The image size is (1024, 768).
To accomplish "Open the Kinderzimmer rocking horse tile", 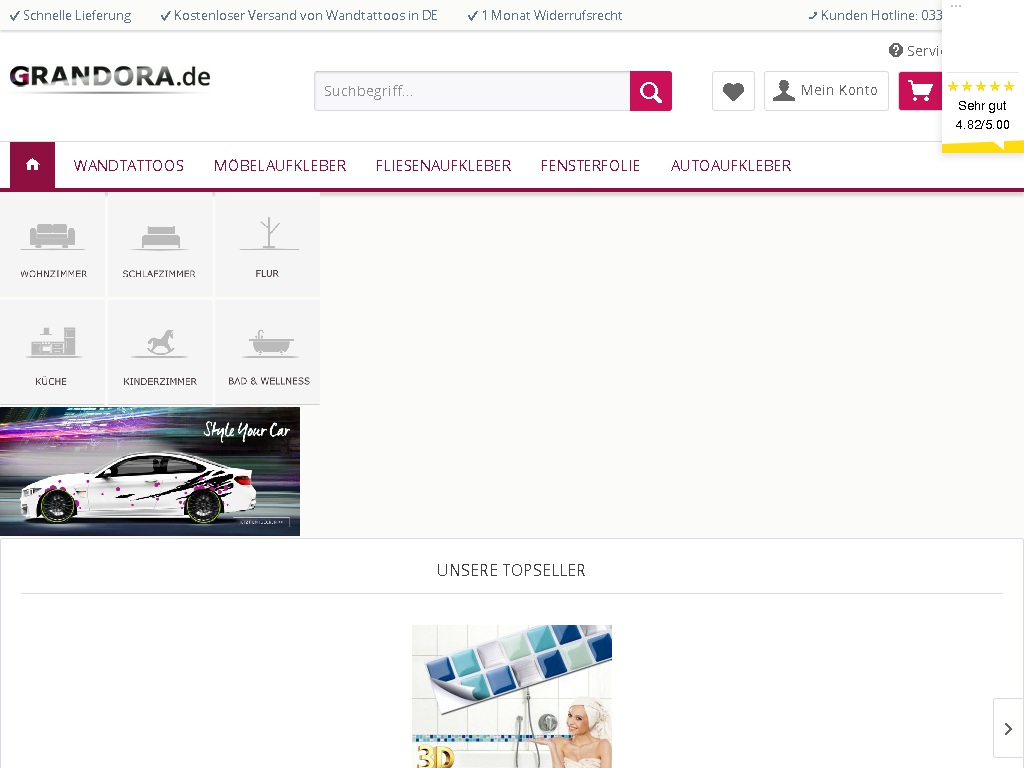I will pyautogui.click(x=159, y=353).
